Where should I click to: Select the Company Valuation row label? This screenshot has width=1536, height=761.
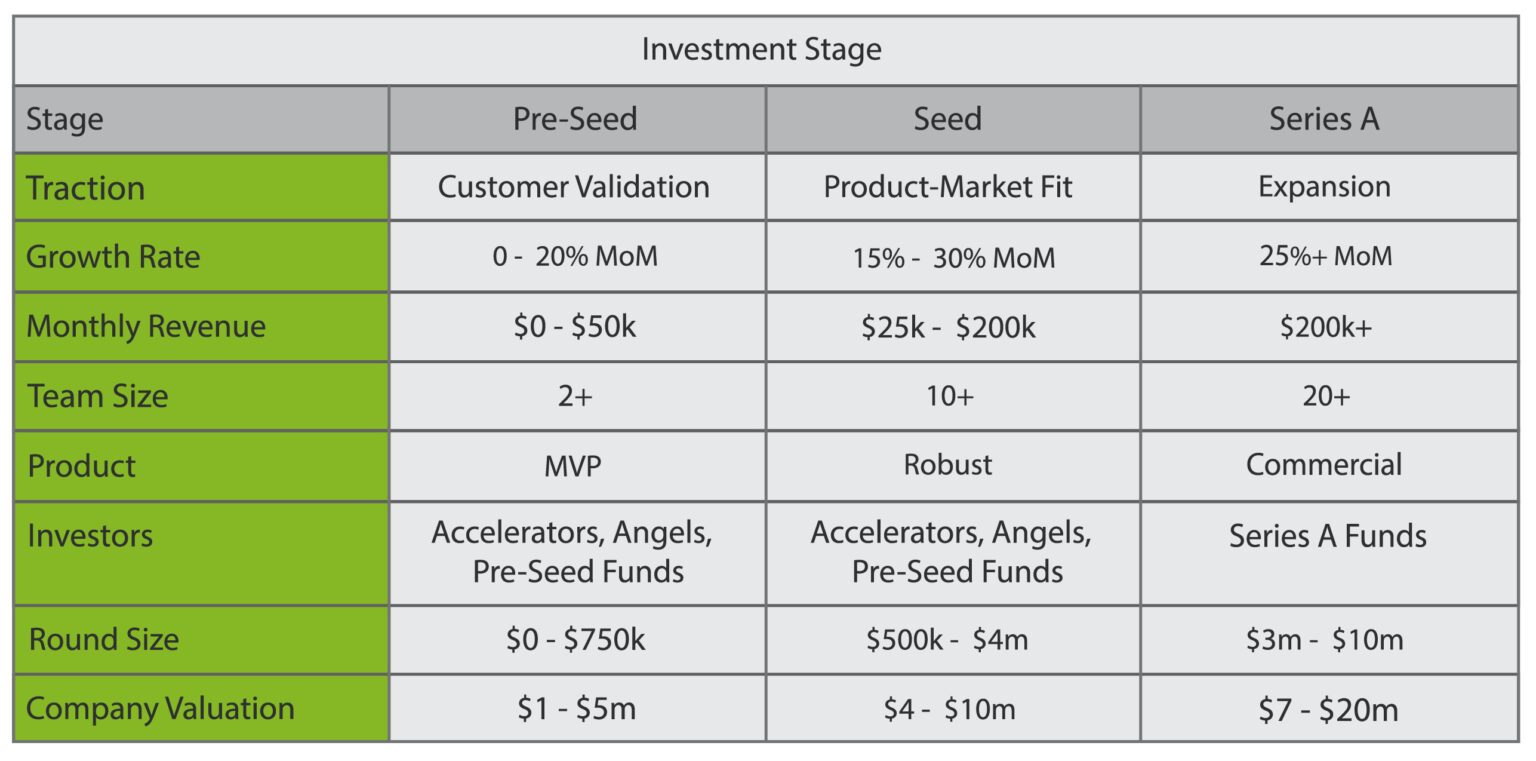pyautogui.click(x=160, y=709)
